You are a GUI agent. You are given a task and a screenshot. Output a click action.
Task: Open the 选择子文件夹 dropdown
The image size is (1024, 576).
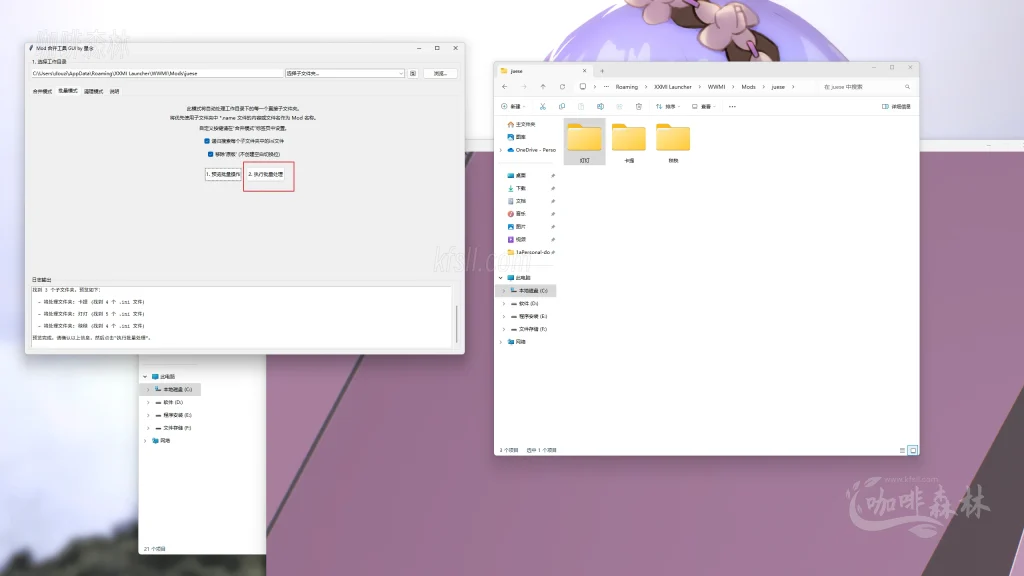pos(345,73)
